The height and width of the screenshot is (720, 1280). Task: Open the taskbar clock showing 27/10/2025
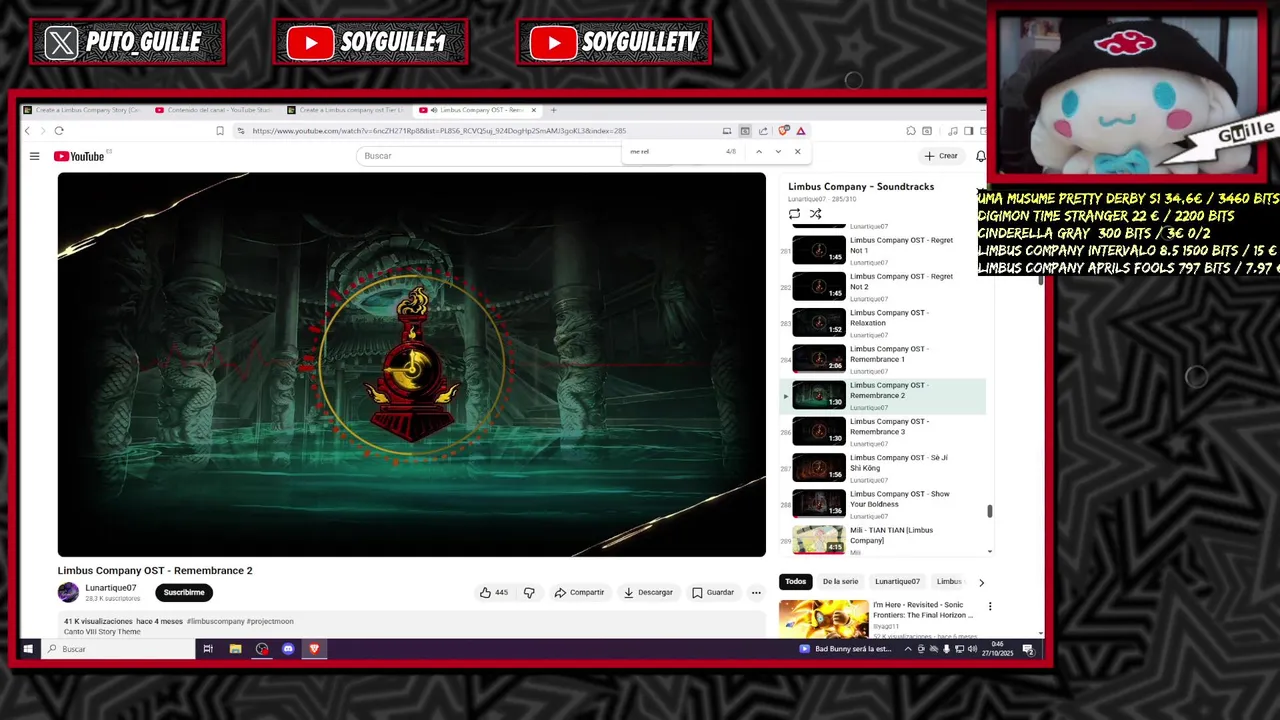pyautogui.click(x=996, y=649)
